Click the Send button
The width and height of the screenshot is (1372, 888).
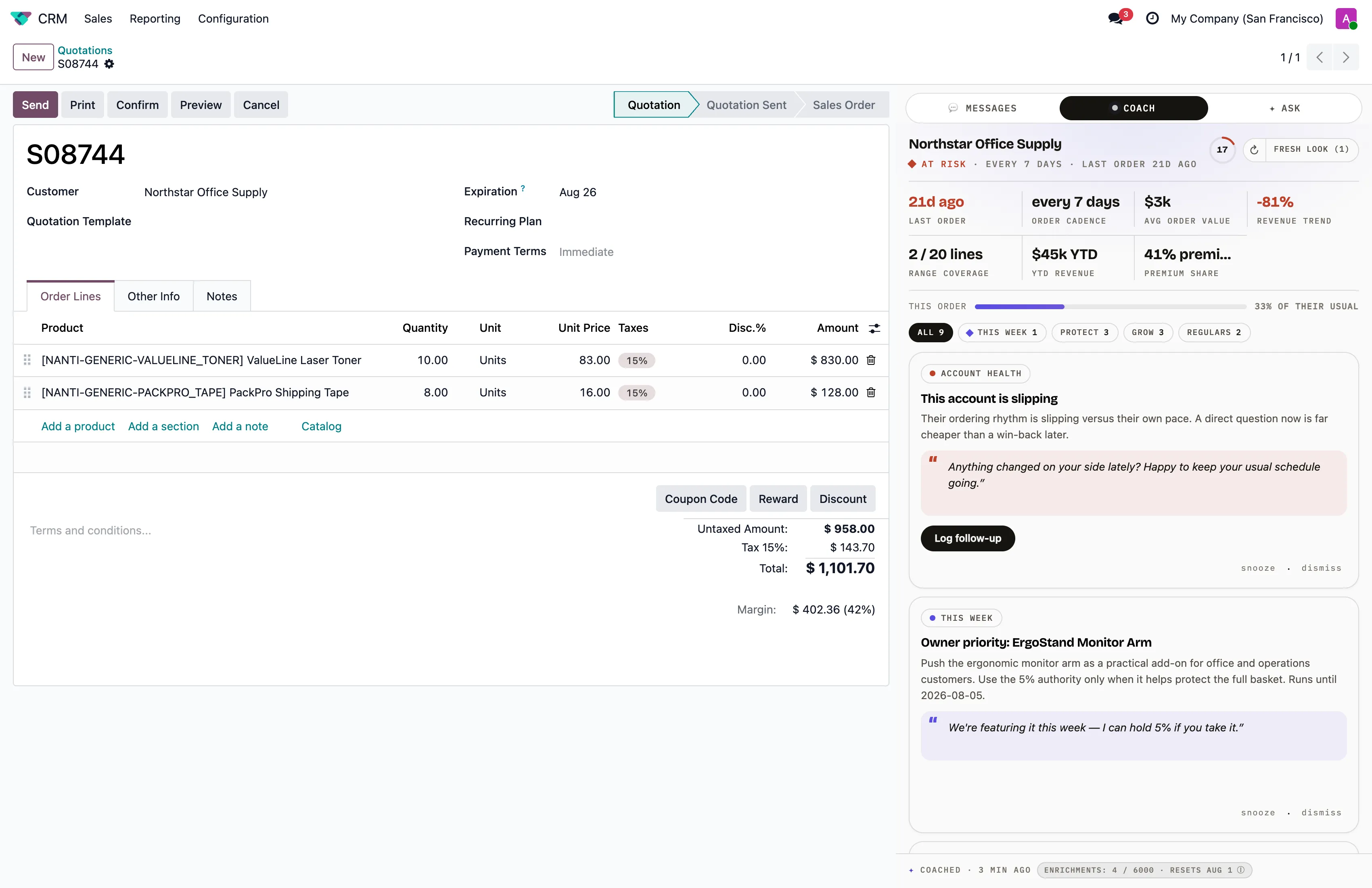(x=35, y=105)
